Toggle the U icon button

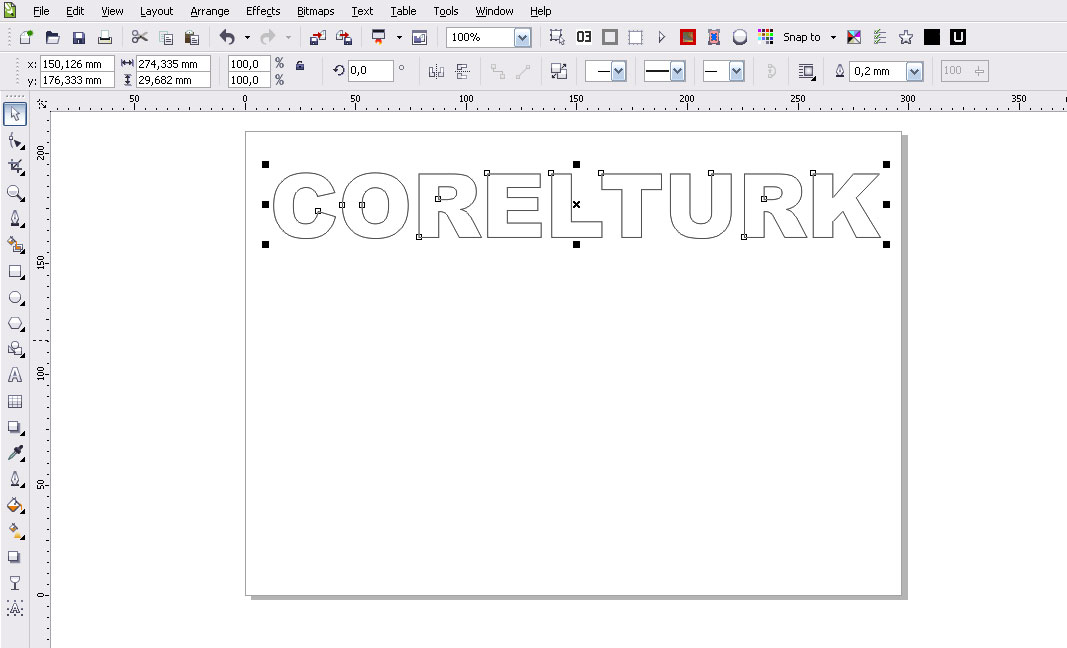[x=957, y=37]
